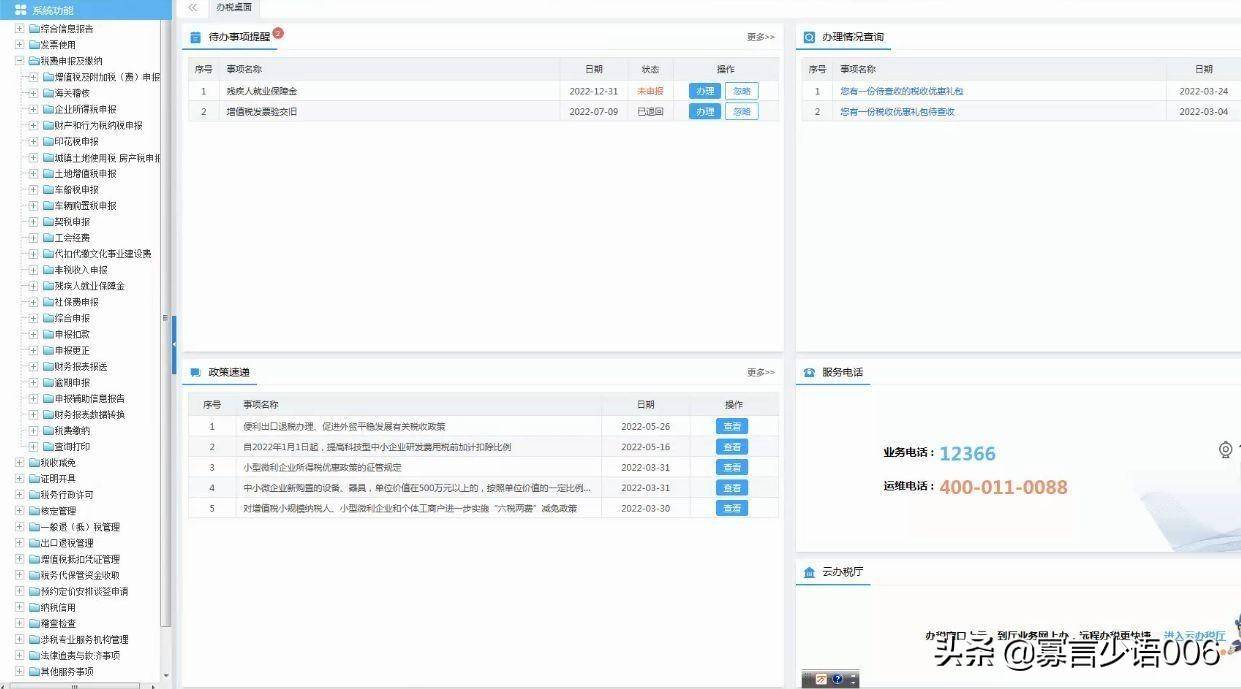1241x689 pixels.
Task: Click the folder icon of 查询打印
Action: coord(48,446)
